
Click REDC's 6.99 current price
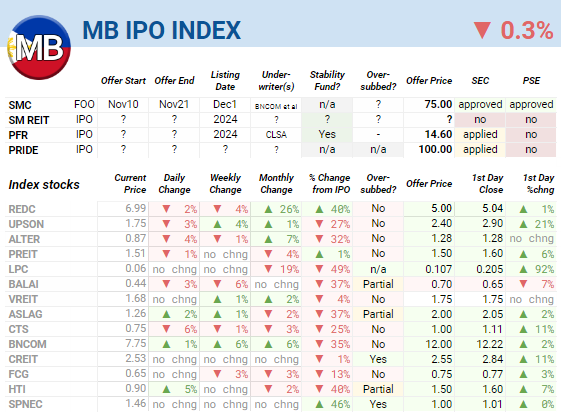click(x=136, y=208)
